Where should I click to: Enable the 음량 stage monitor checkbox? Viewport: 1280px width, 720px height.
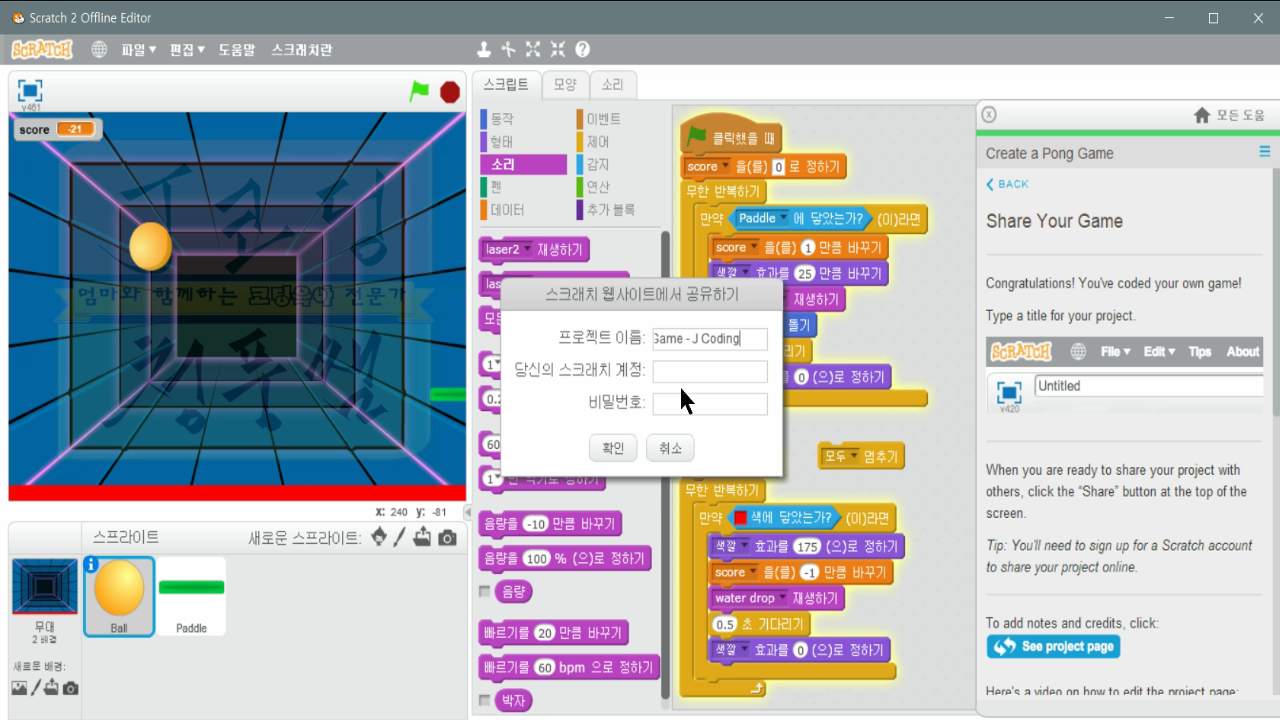[x=486, y=591]
